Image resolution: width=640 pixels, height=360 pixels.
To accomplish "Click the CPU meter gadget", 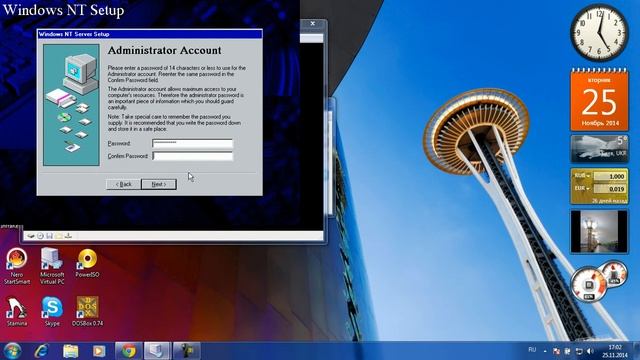I will pyautogui.click(x=589, y=285).
